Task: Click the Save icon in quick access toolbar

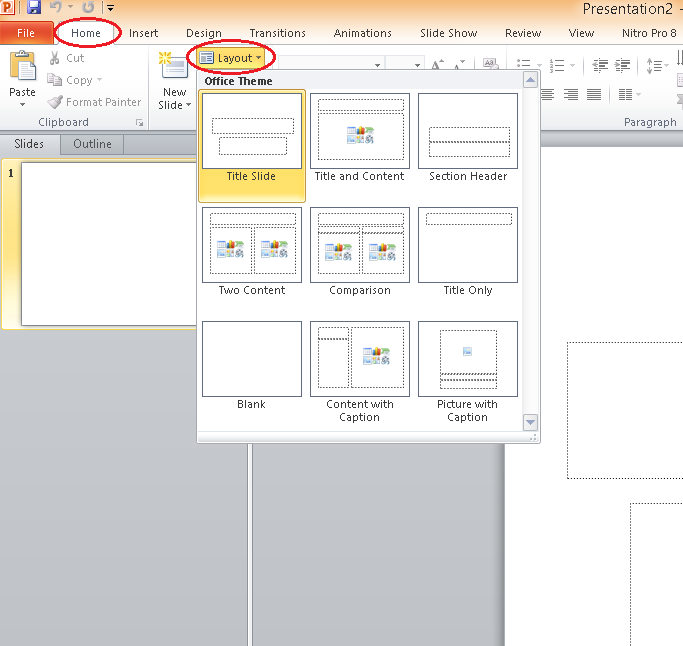Action: [34, 8]
